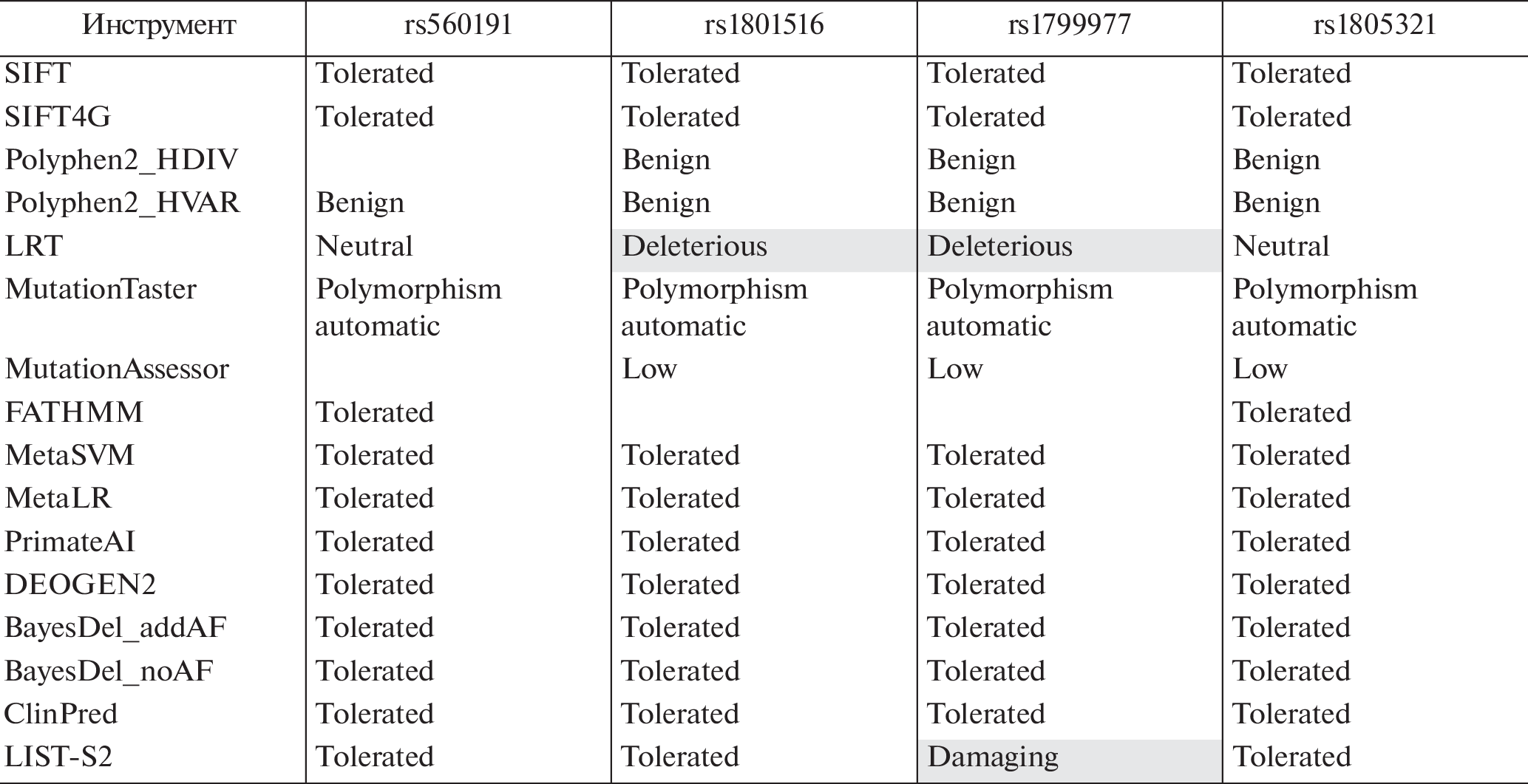Select the SIFT4G row label
This screenshot has height=784, width=1528.
click(58, 117)
